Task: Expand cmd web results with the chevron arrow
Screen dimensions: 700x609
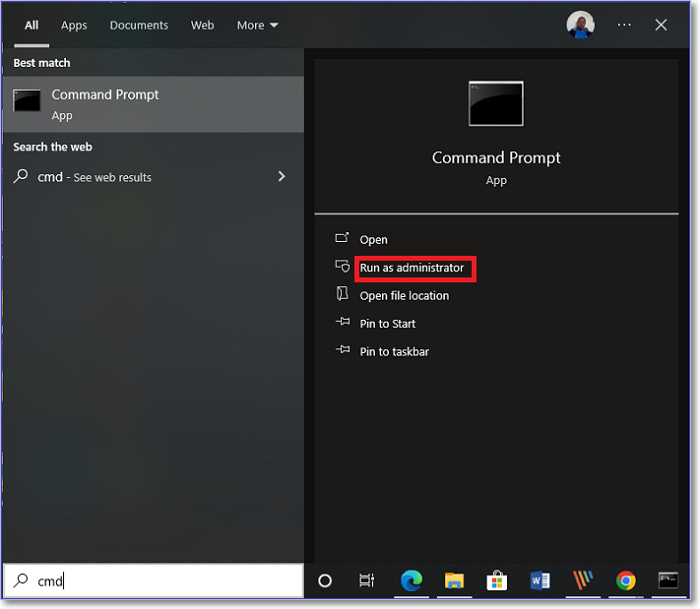Action: click(281, 177)
